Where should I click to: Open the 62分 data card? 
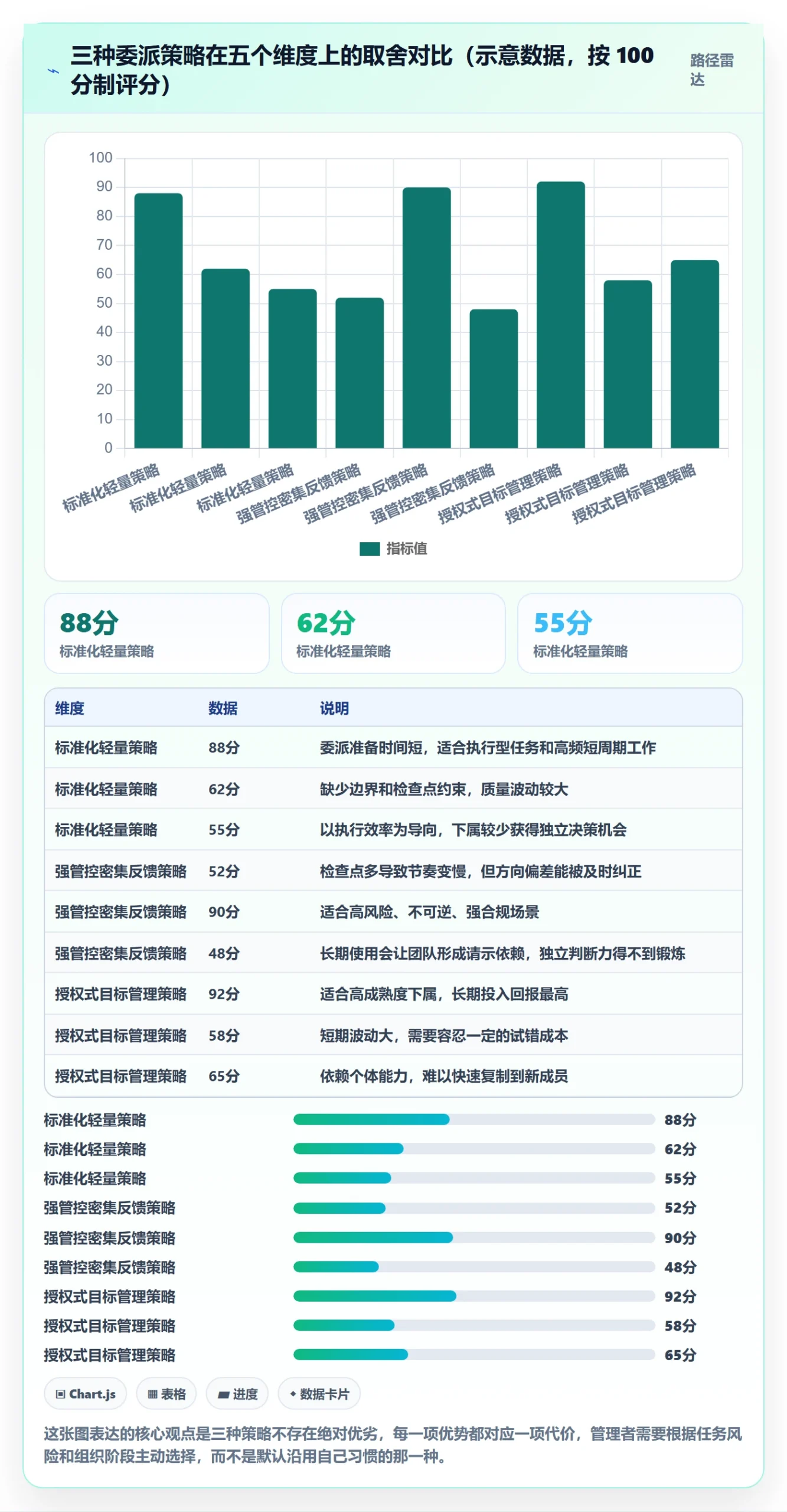pyautogui.click(x=393, y=633)
